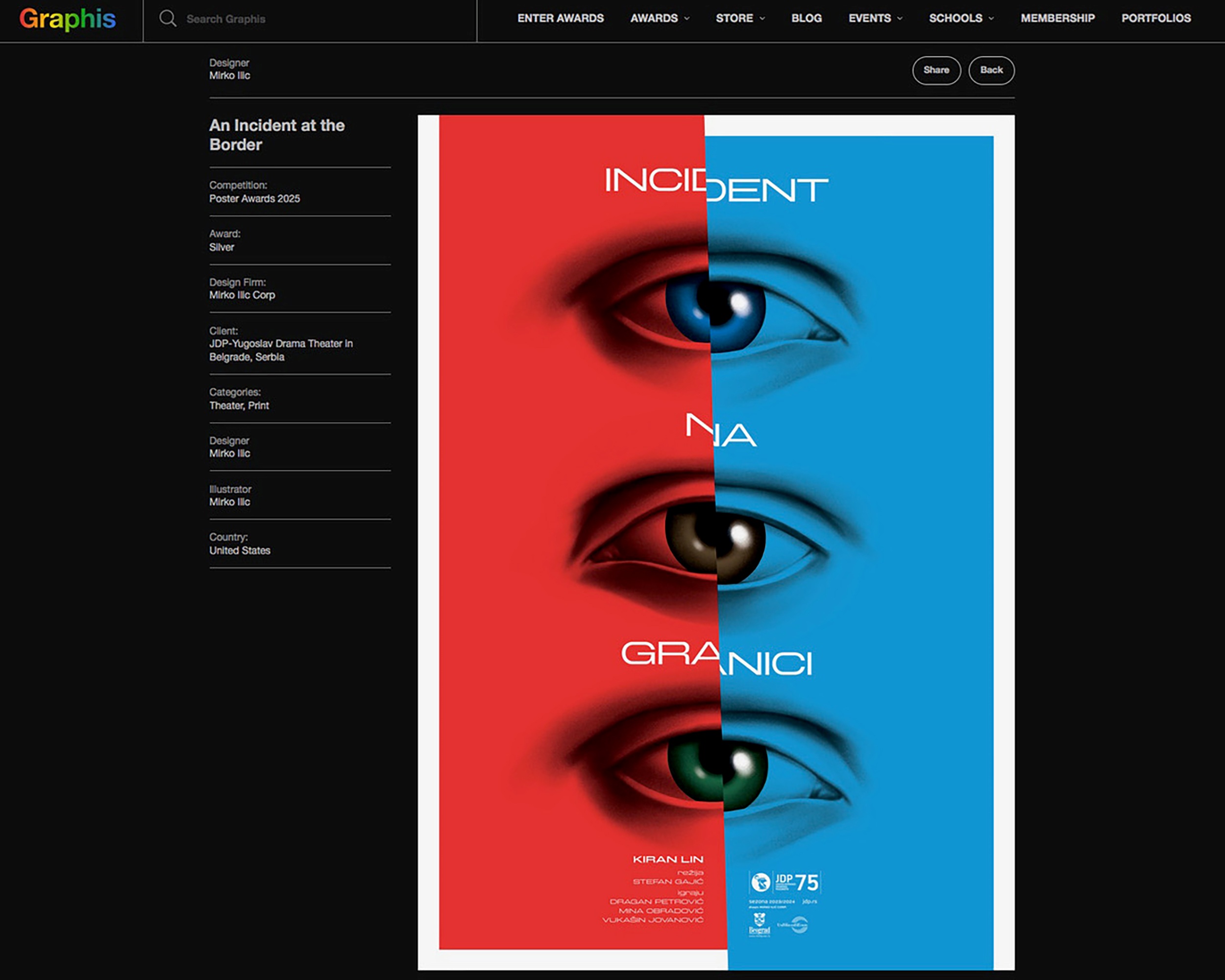1225x980 pixels.
Task: Click the Share button
Action: coord(936,71)
